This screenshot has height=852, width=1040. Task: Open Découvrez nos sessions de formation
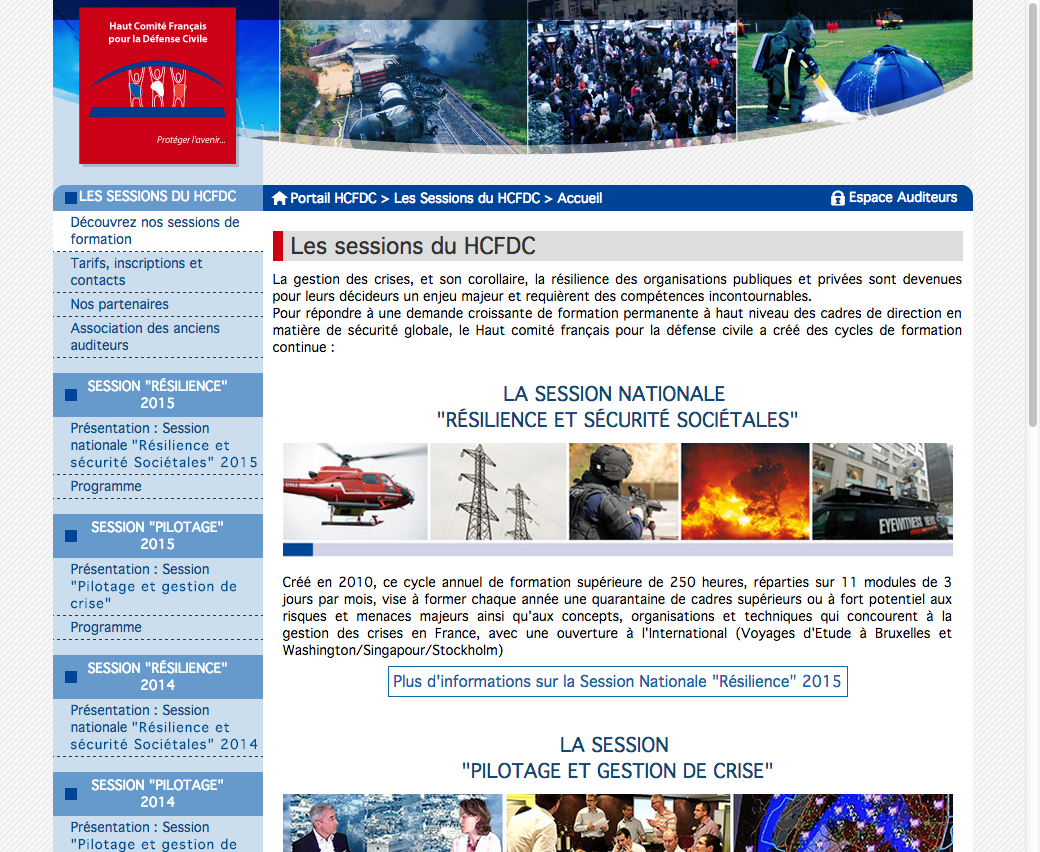[x=158, y=231]
